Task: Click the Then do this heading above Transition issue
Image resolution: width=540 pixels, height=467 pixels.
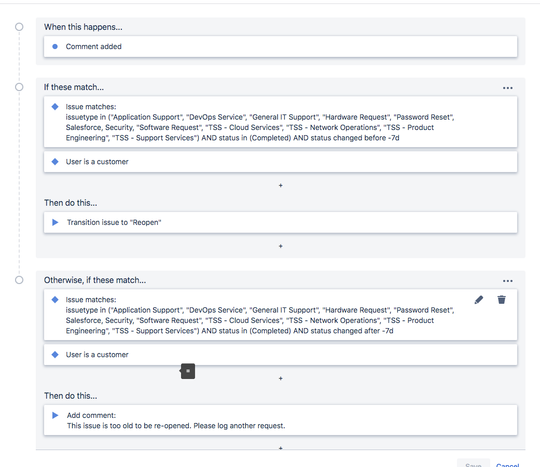Action: tap(71, 203)
